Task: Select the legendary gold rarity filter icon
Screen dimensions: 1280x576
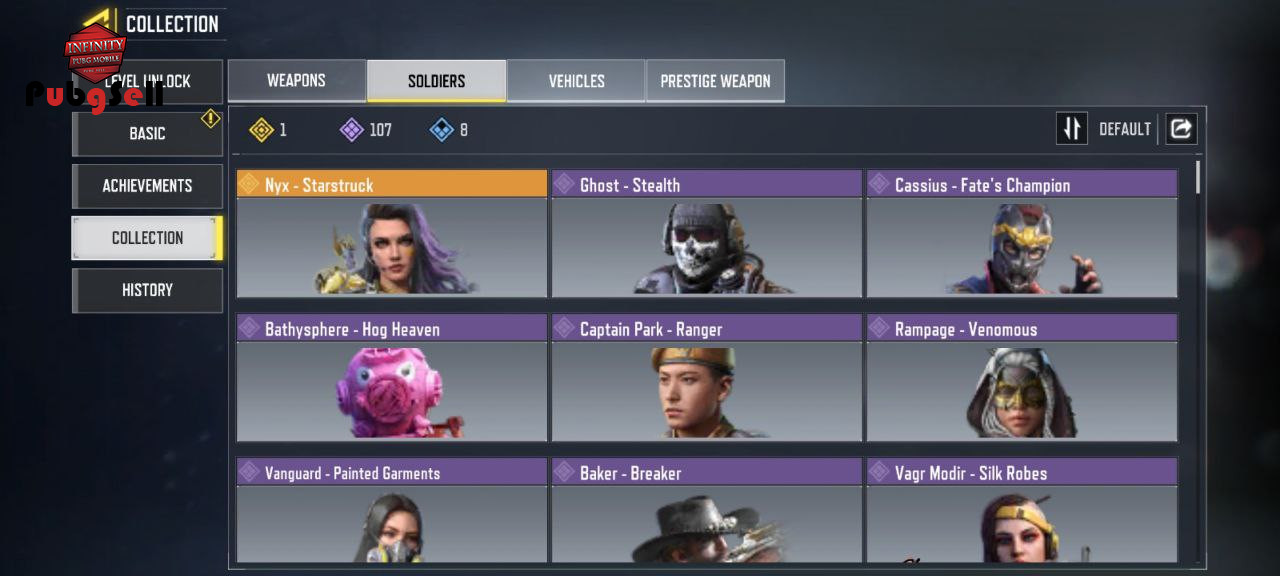Action: [261, 130]
